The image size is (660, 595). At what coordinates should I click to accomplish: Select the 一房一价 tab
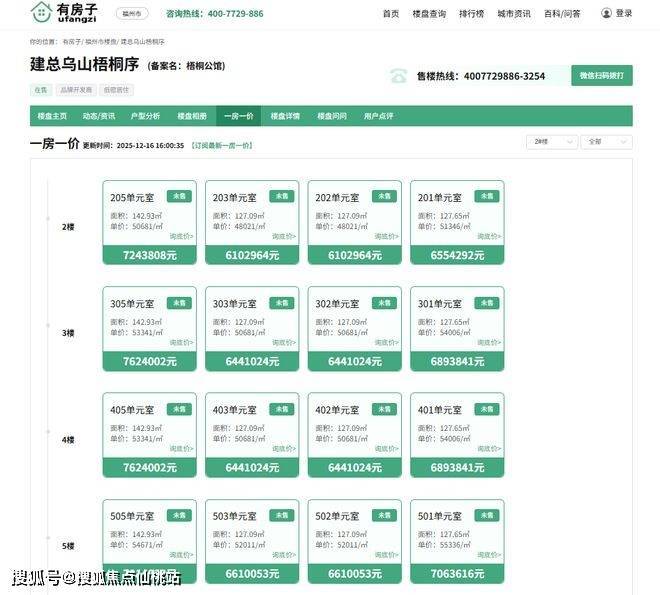(239, 116)
